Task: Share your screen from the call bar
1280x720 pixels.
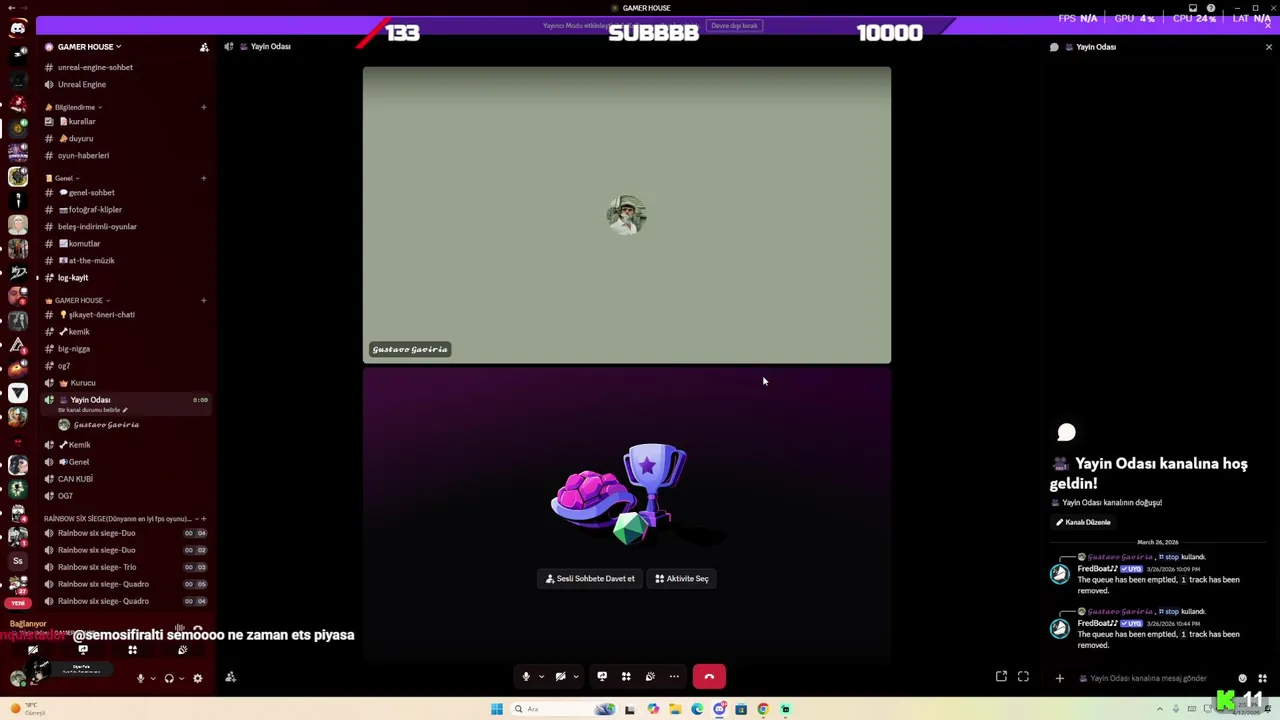Action: (602, 677)
